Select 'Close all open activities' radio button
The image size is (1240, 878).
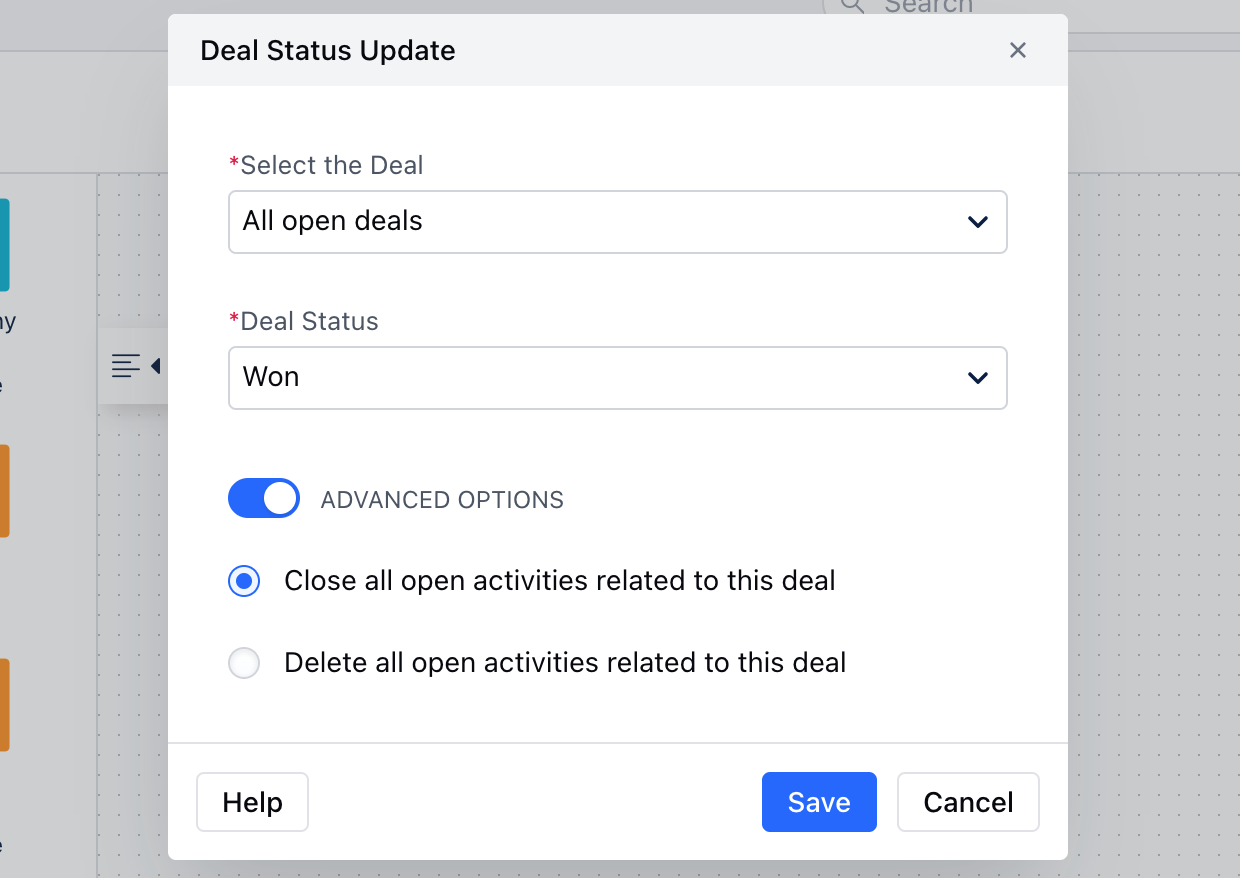tap(244, 581)
